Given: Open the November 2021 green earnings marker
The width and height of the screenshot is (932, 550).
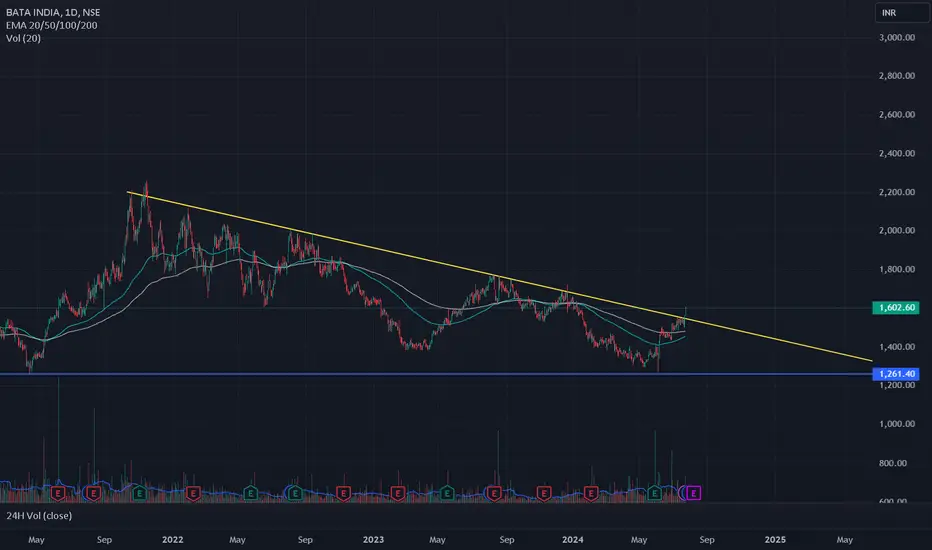Looking at the screenshot, I should pyautogui.click(x=139, y=493).
